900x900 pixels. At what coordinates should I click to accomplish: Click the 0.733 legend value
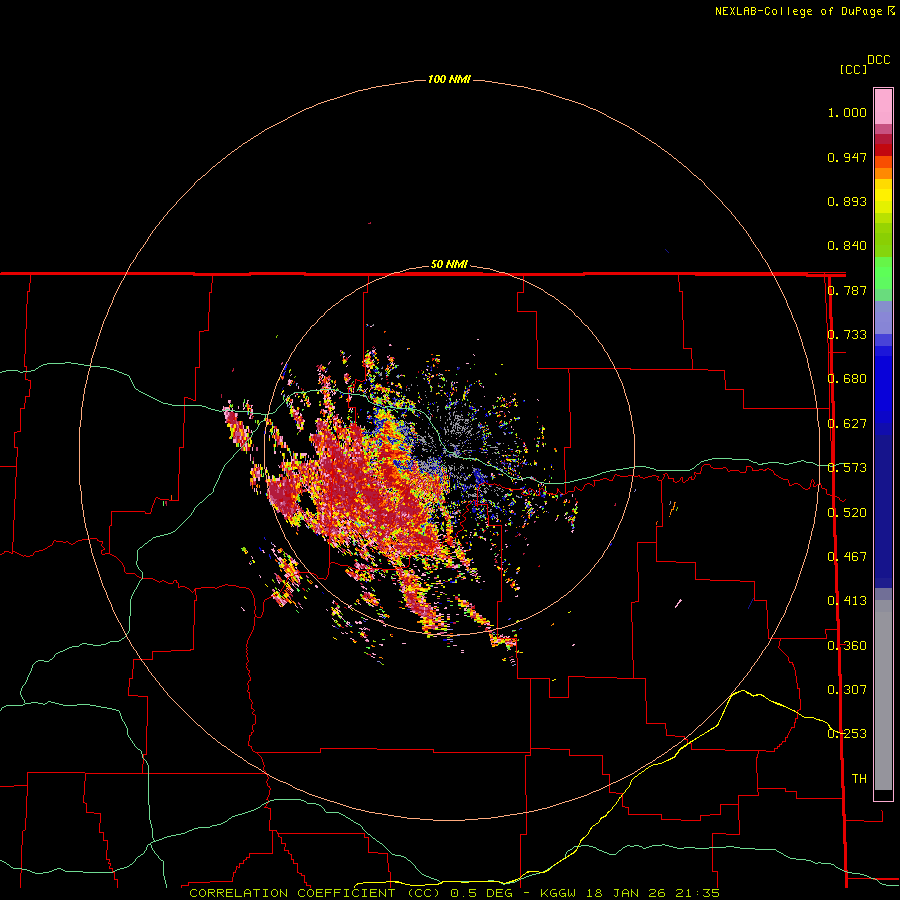click(847, 335)
